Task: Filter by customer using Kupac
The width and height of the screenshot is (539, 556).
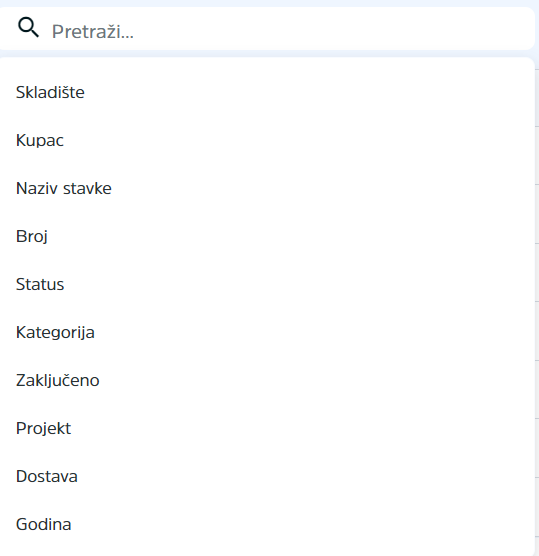Action: point(267,140)
